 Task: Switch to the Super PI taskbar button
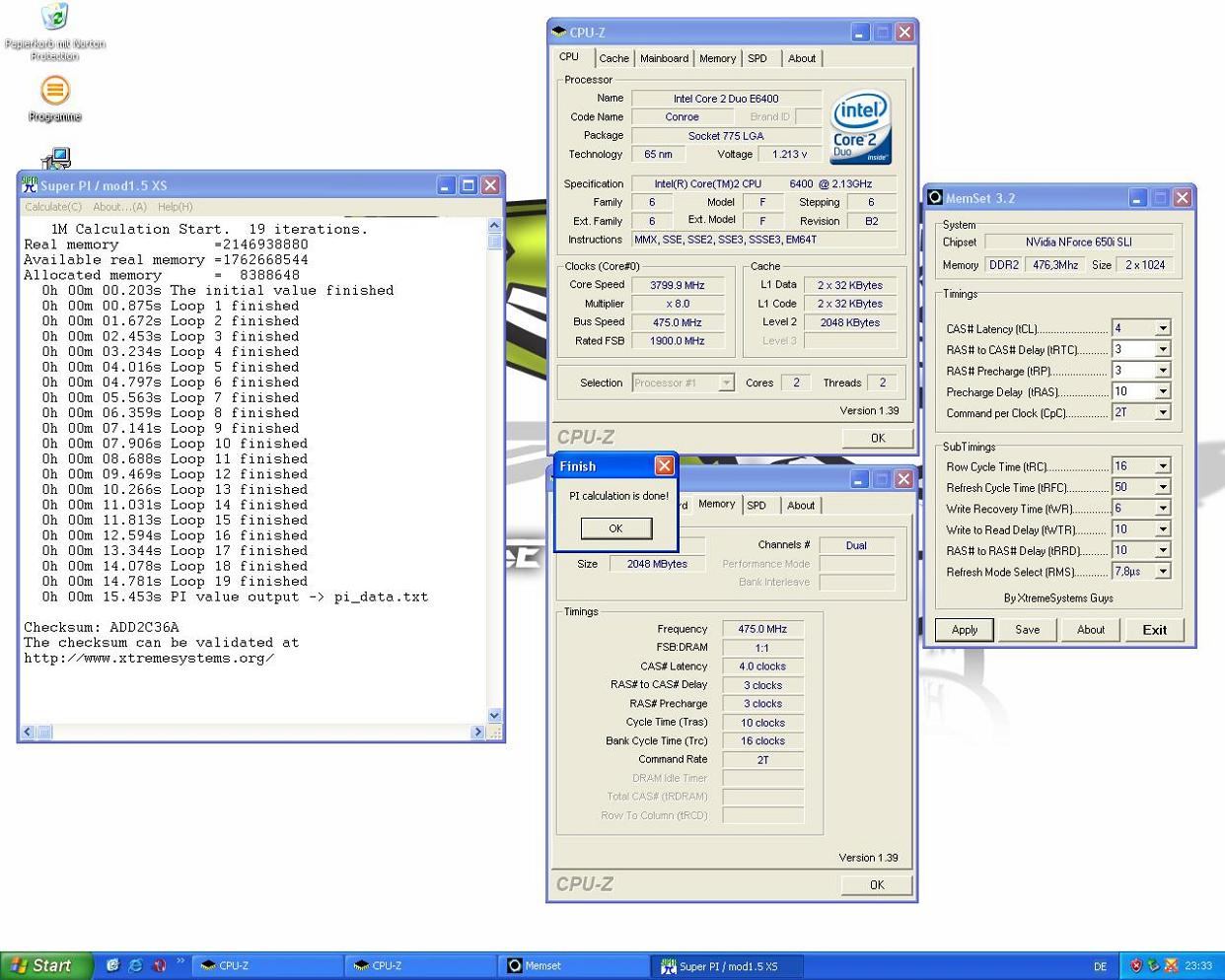728,966
